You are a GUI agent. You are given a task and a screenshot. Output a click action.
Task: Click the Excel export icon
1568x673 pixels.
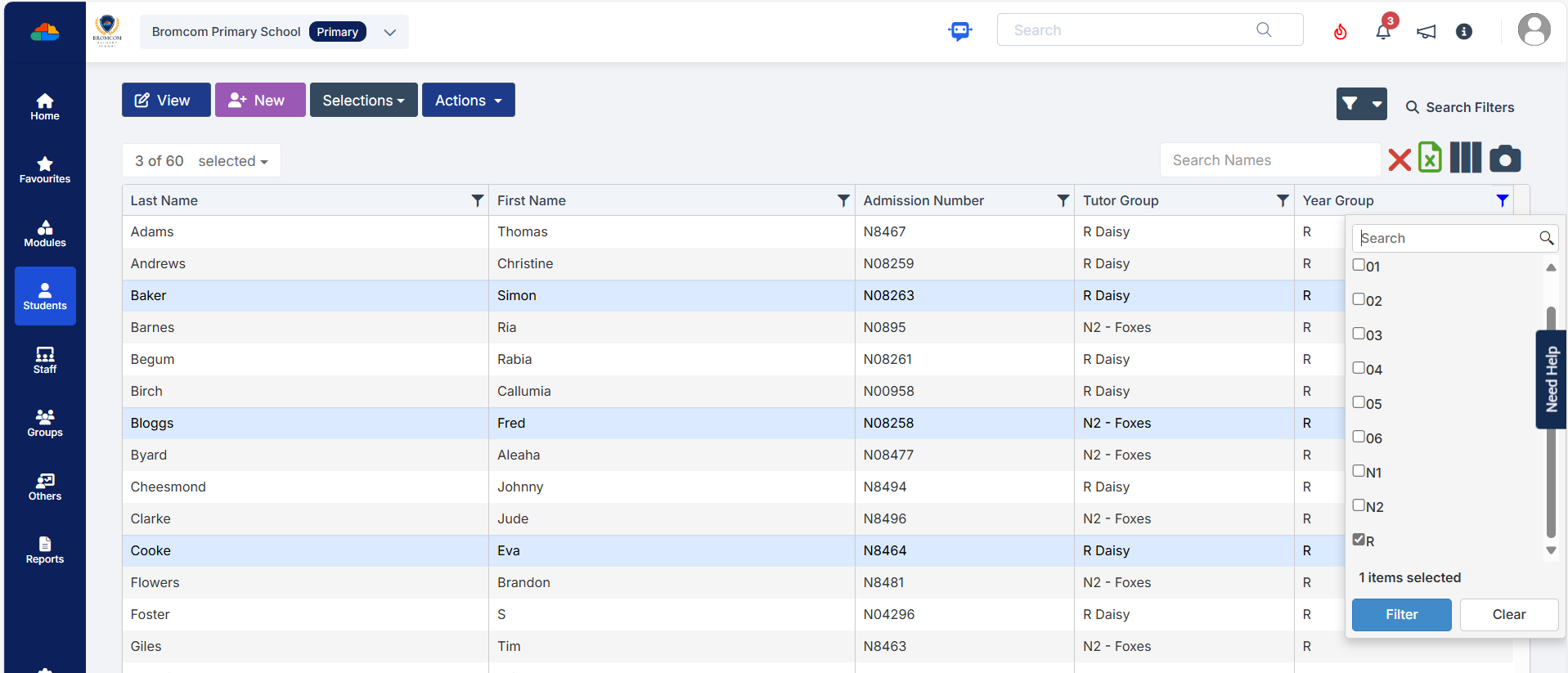coord(1430,158)
